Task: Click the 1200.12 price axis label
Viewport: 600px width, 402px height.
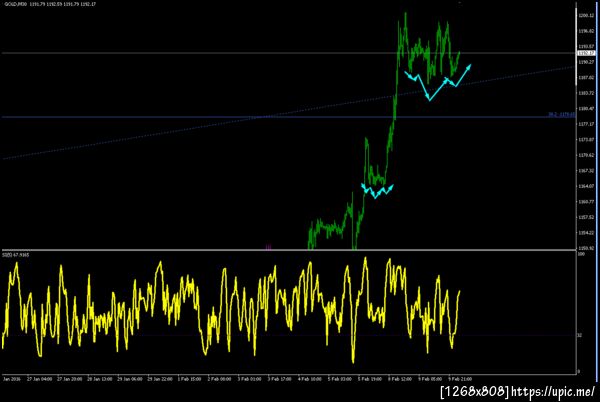Action: tap(586, 16)
